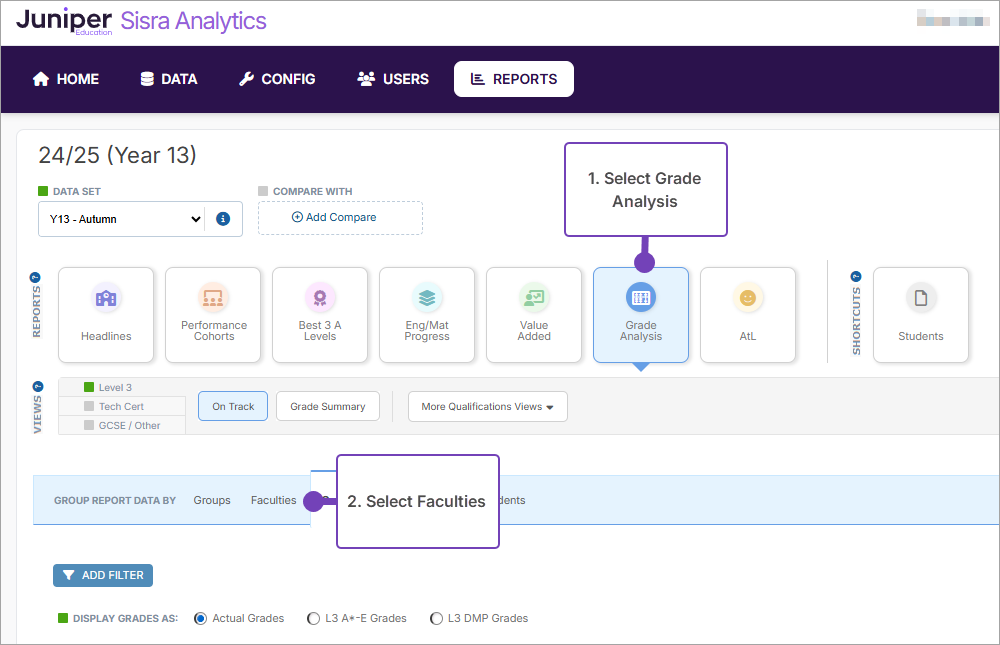Viewport: 1000px width, 645px height.
Task: Open the Best 3 A Levels report
Action: 320,314
